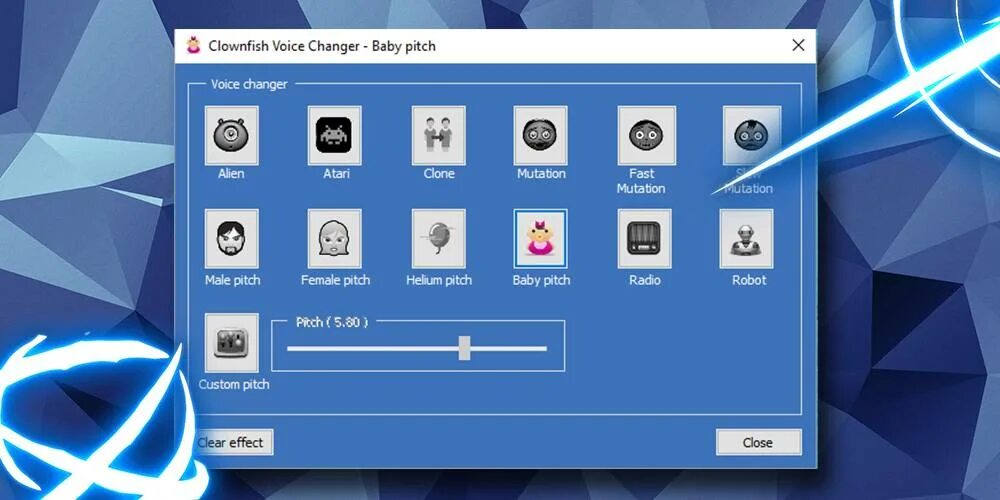Choose the Male pitch icon
This screenshot has width=1000, height=500.
[x=232, y=239]
